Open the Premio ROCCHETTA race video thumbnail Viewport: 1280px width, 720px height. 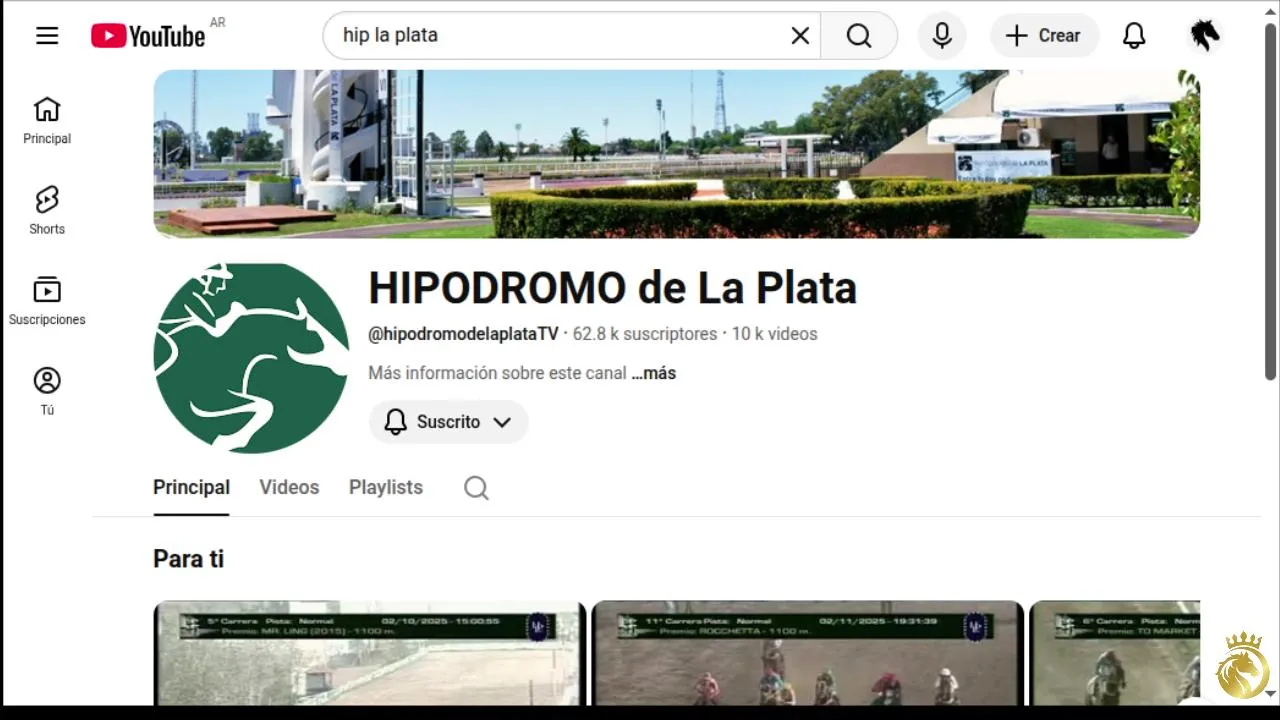808,653
